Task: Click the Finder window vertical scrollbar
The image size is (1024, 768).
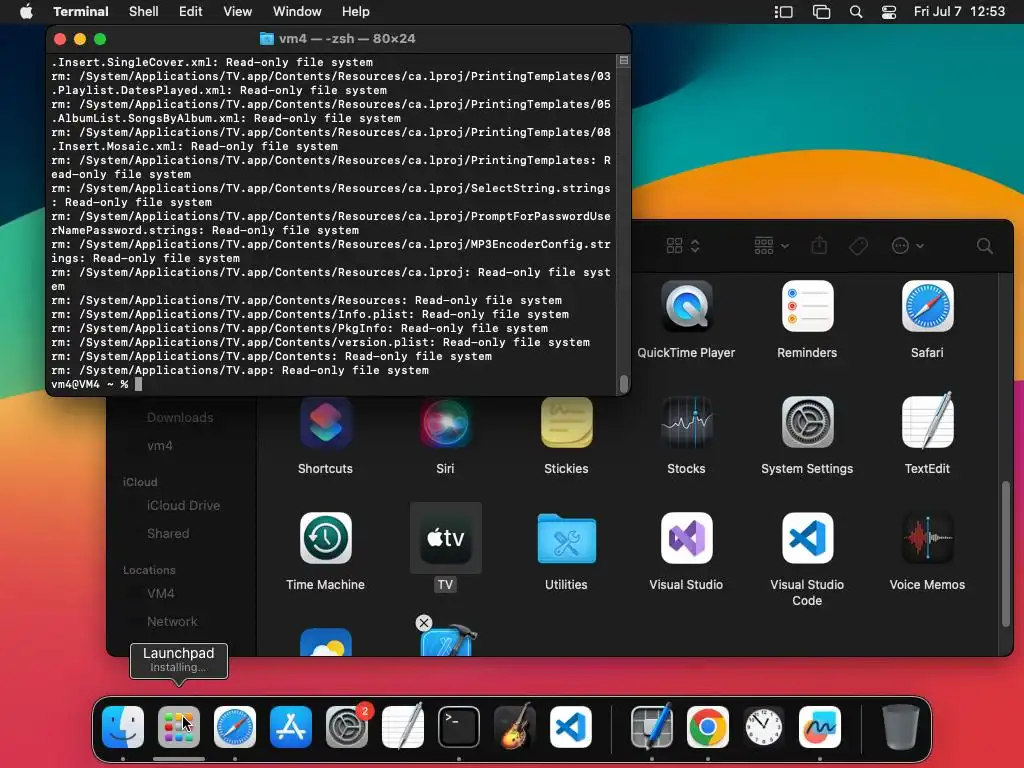Action: [1006, 554]
